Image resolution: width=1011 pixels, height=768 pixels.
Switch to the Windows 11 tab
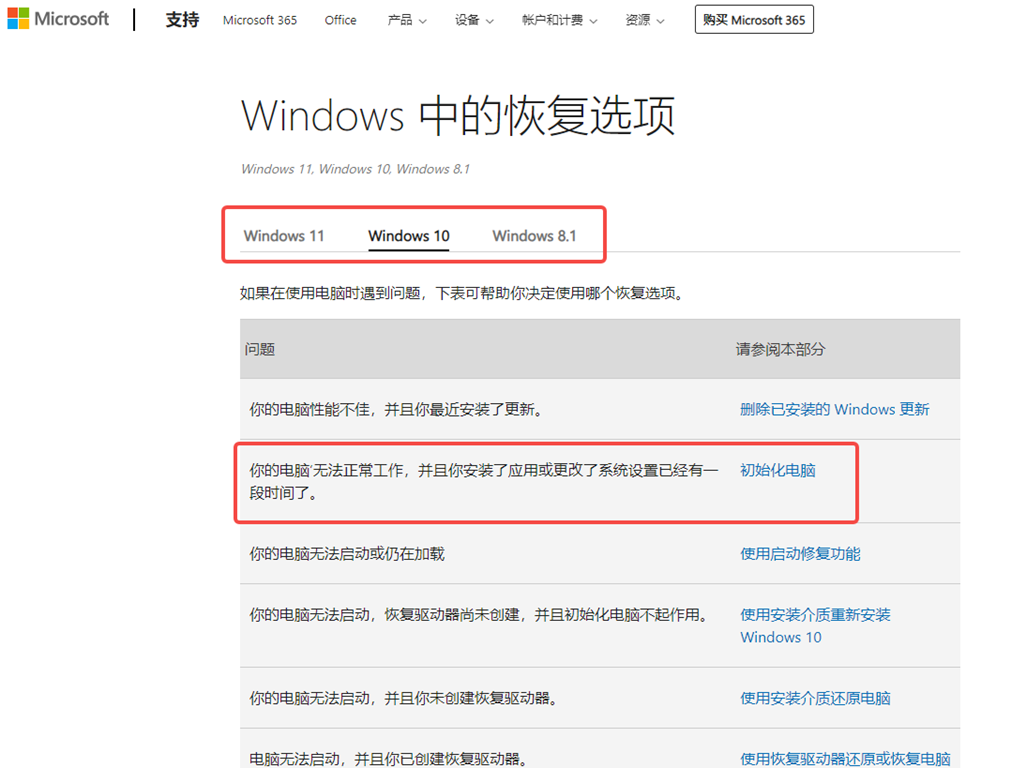click(284, 236)
